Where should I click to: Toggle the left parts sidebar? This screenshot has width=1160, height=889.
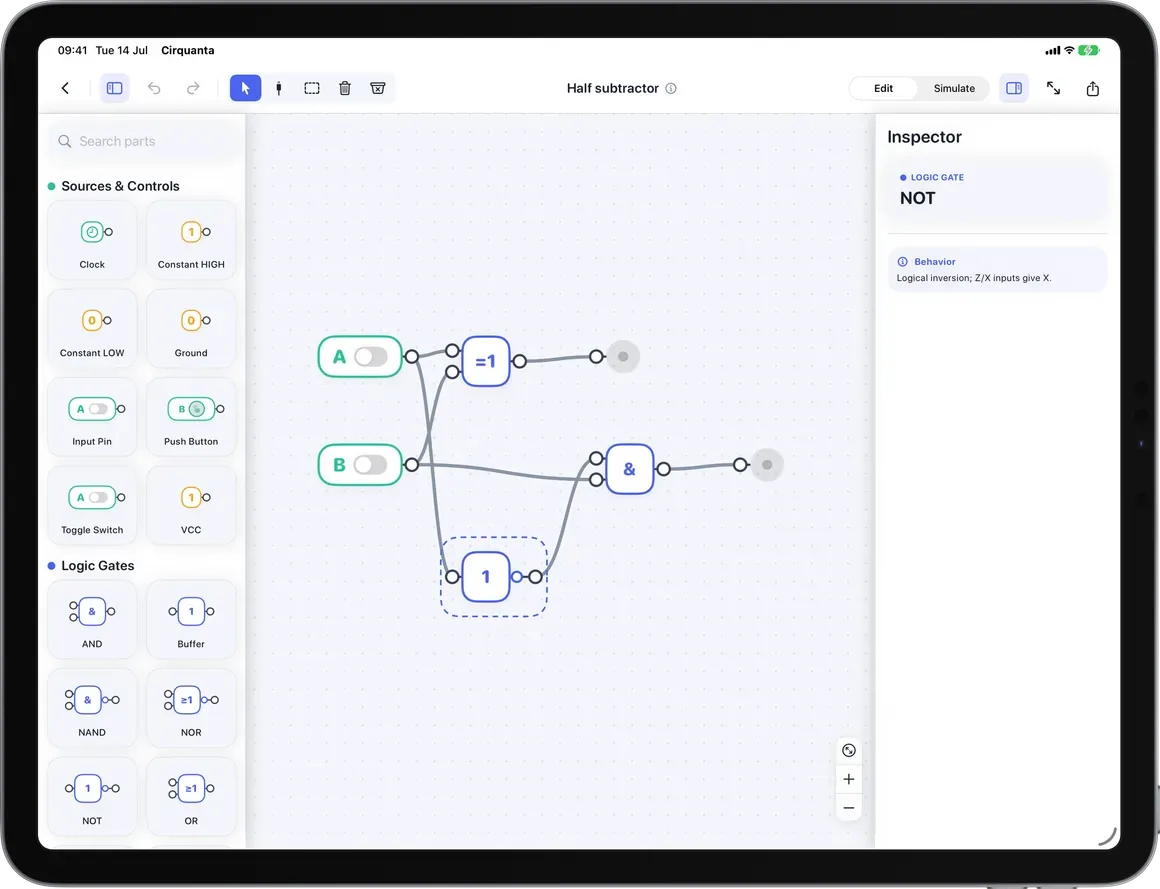point(115,88)
